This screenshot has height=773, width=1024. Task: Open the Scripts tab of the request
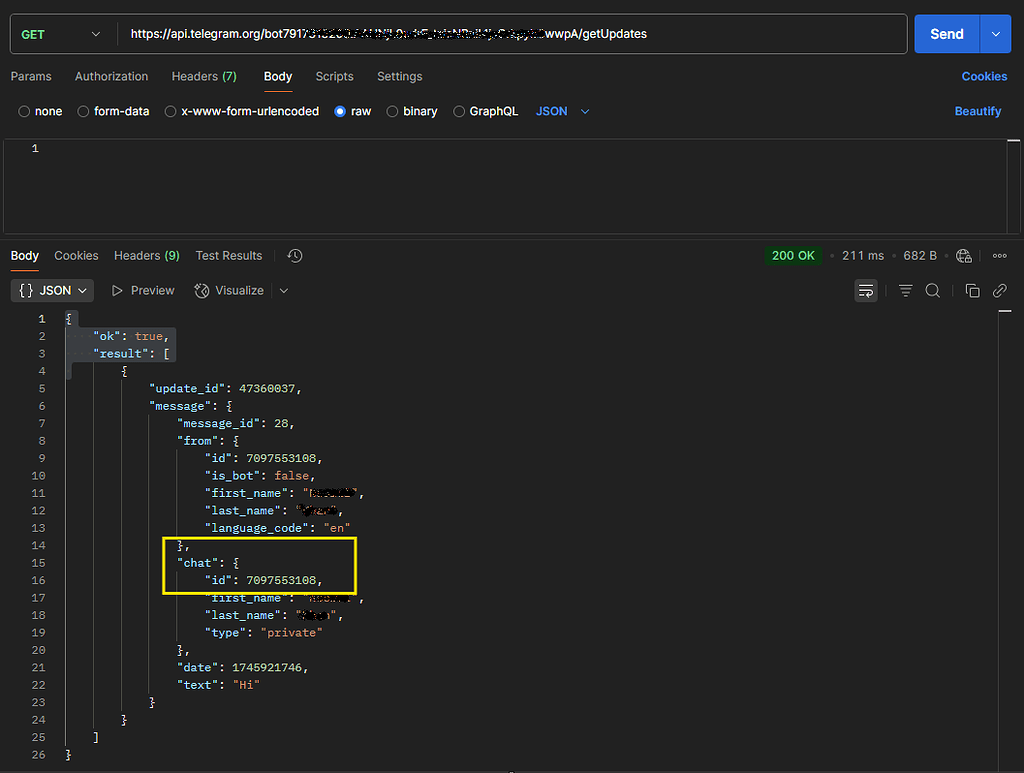point(334,76)
